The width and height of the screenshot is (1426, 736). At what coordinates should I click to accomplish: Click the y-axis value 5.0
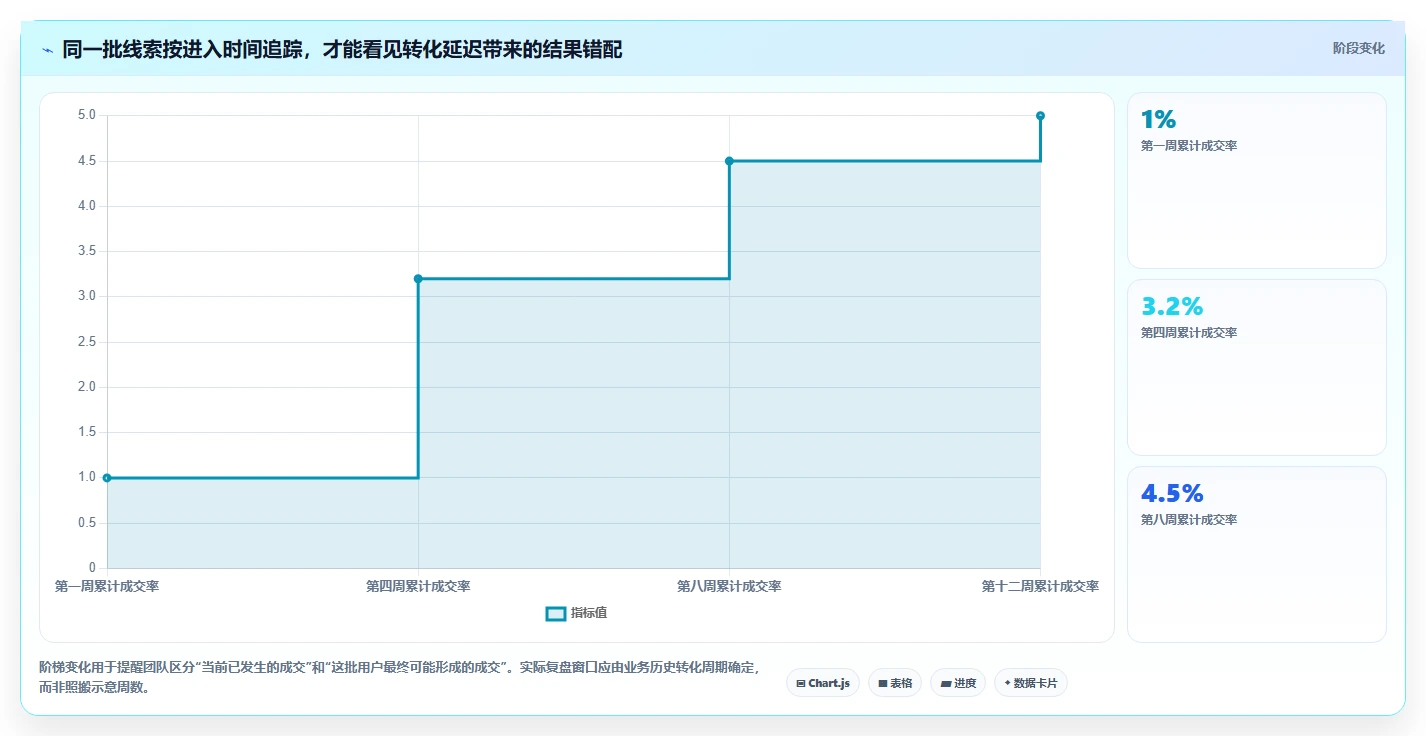click(x=87, y=115)
